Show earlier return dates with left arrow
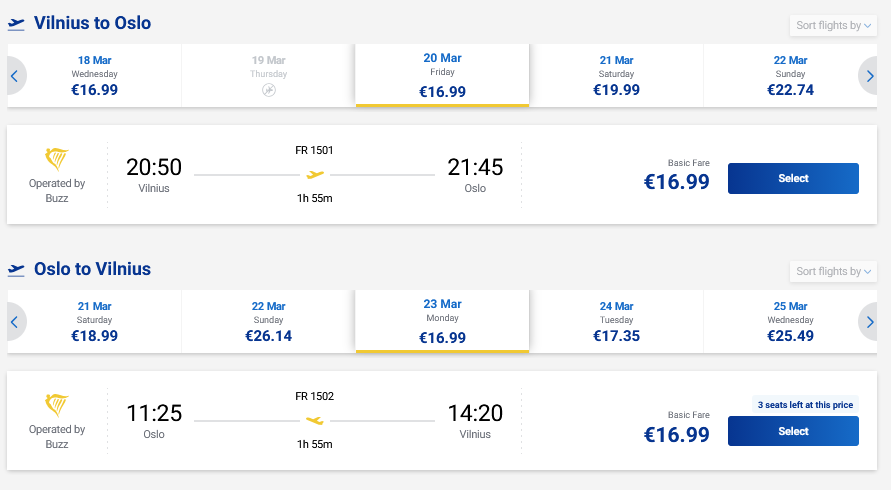Image resolution: width=891 pixels, height=490 pixels. coord(15,322)
